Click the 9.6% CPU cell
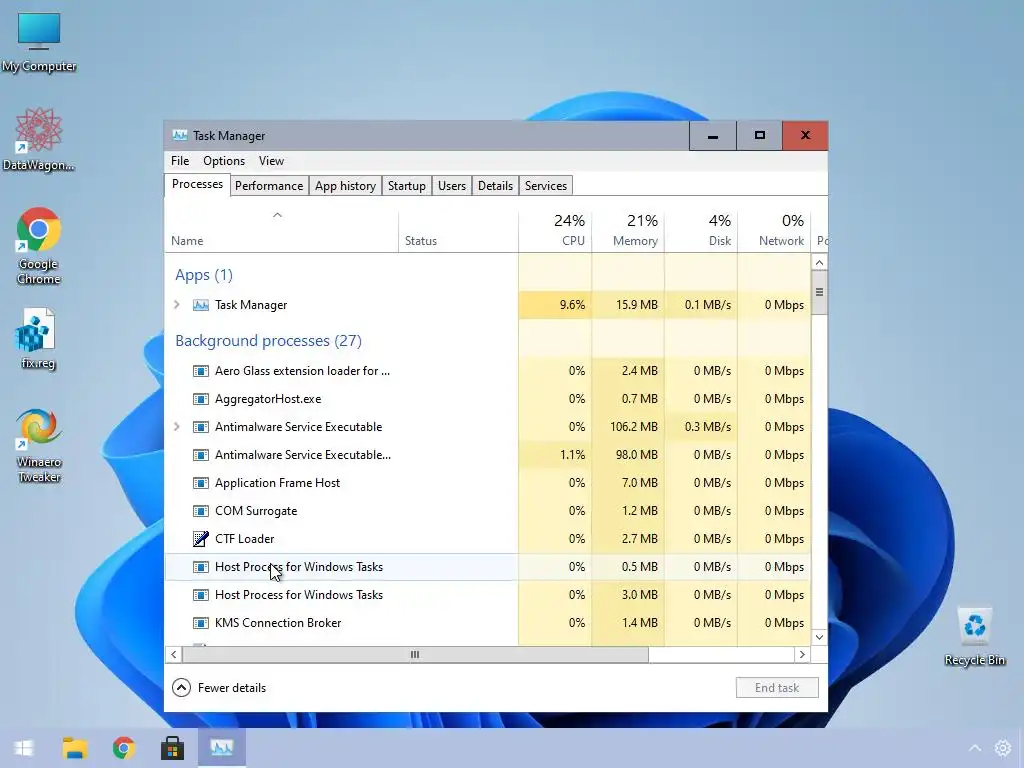This screenshot has height=768, width=1024. click(x=555, y=305)
